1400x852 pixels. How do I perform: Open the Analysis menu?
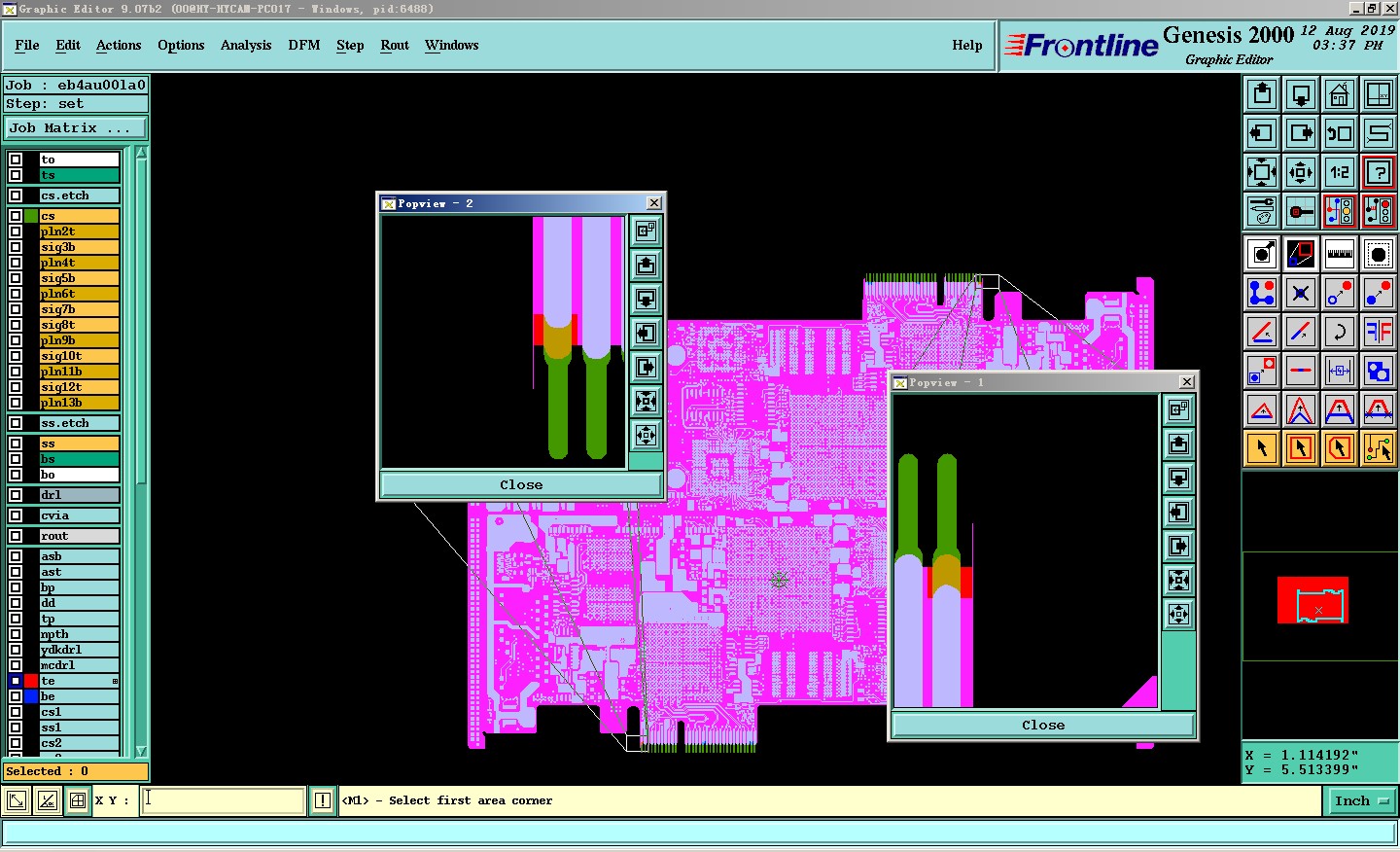coord(246,45)
